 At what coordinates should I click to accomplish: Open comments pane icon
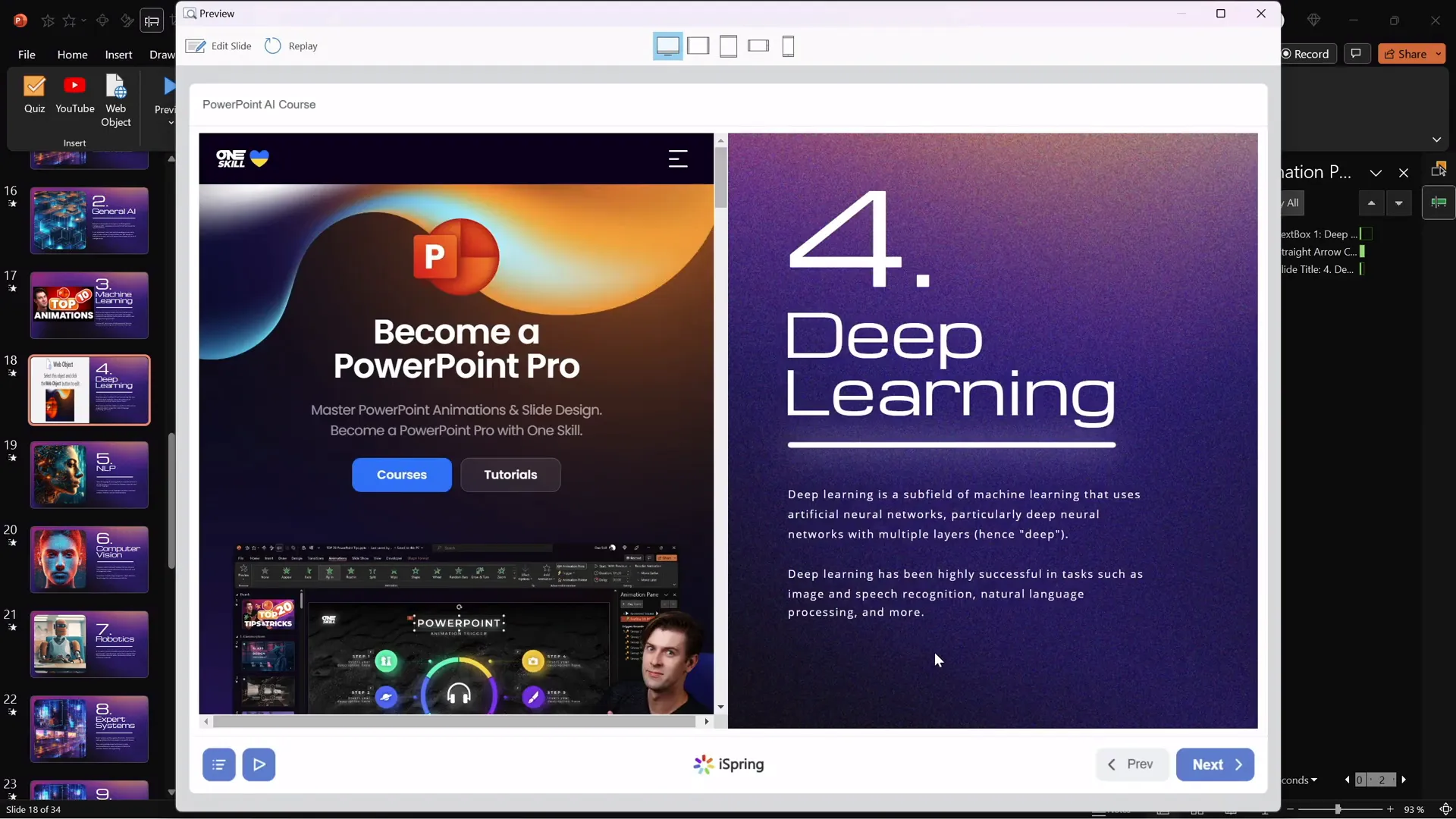coord(1357,54)
